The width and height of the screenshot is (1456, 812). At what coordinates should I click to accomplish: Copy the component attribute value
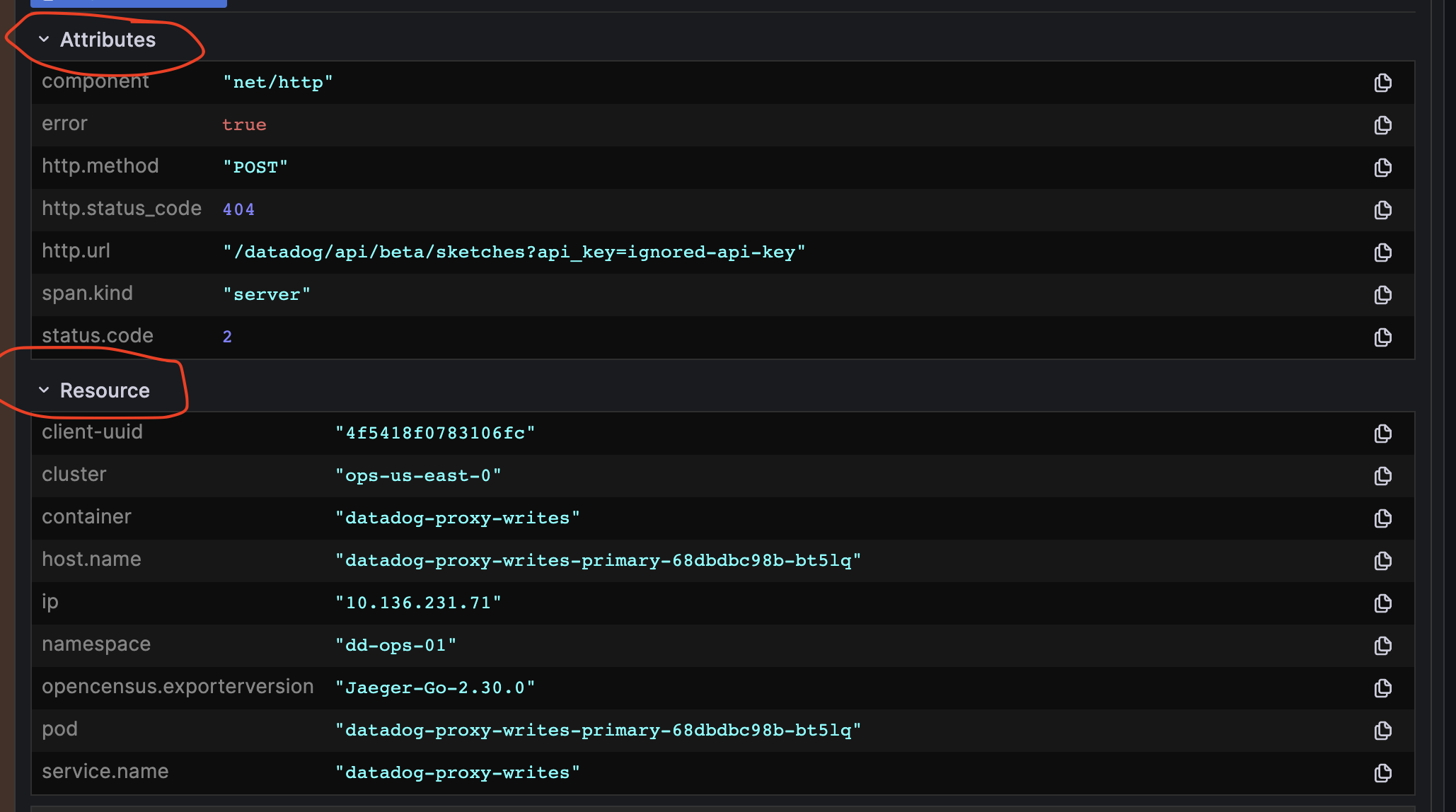pyautogui.click(x=1382, y=83)
